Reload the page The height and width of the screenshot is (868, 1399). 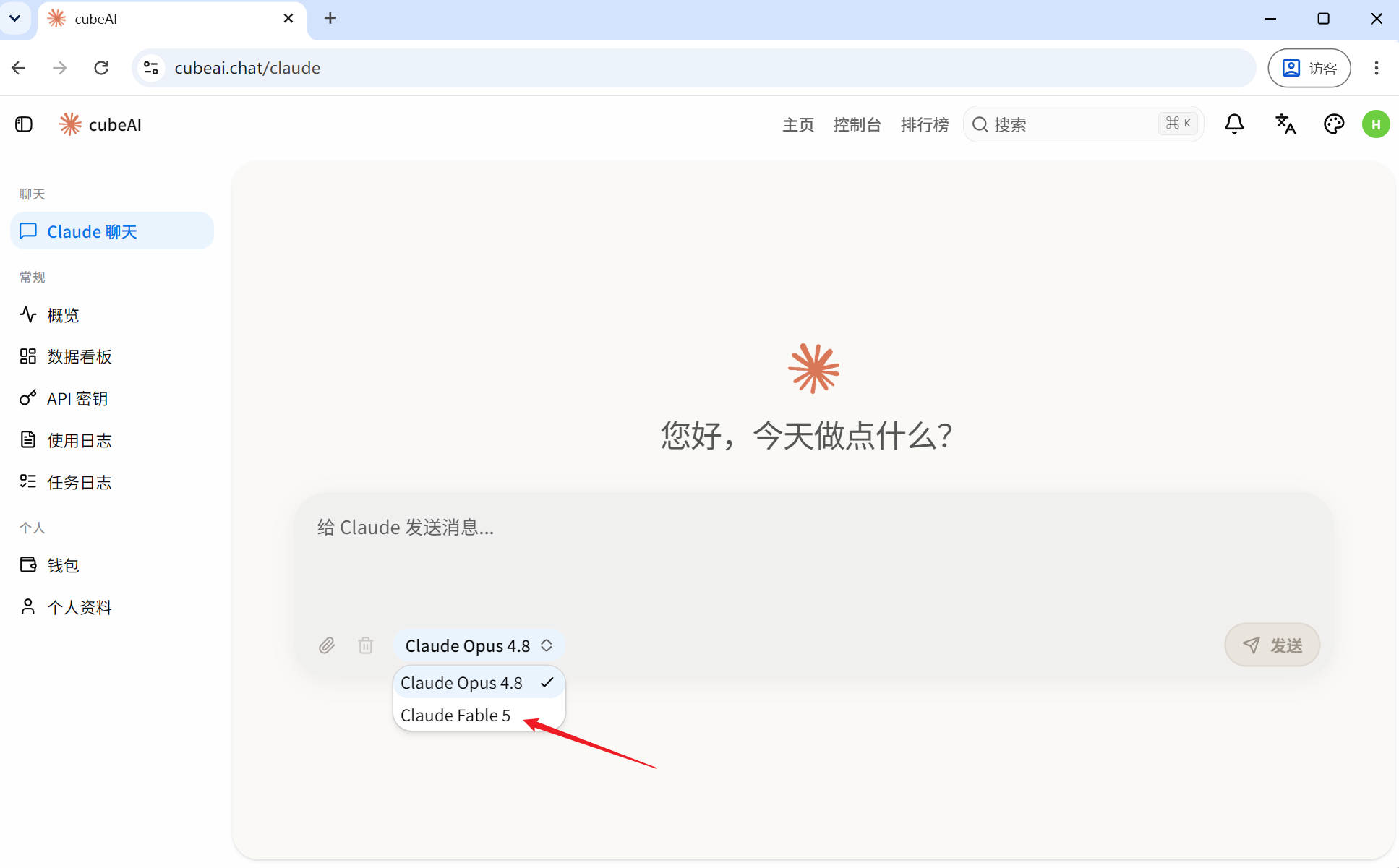101,68
